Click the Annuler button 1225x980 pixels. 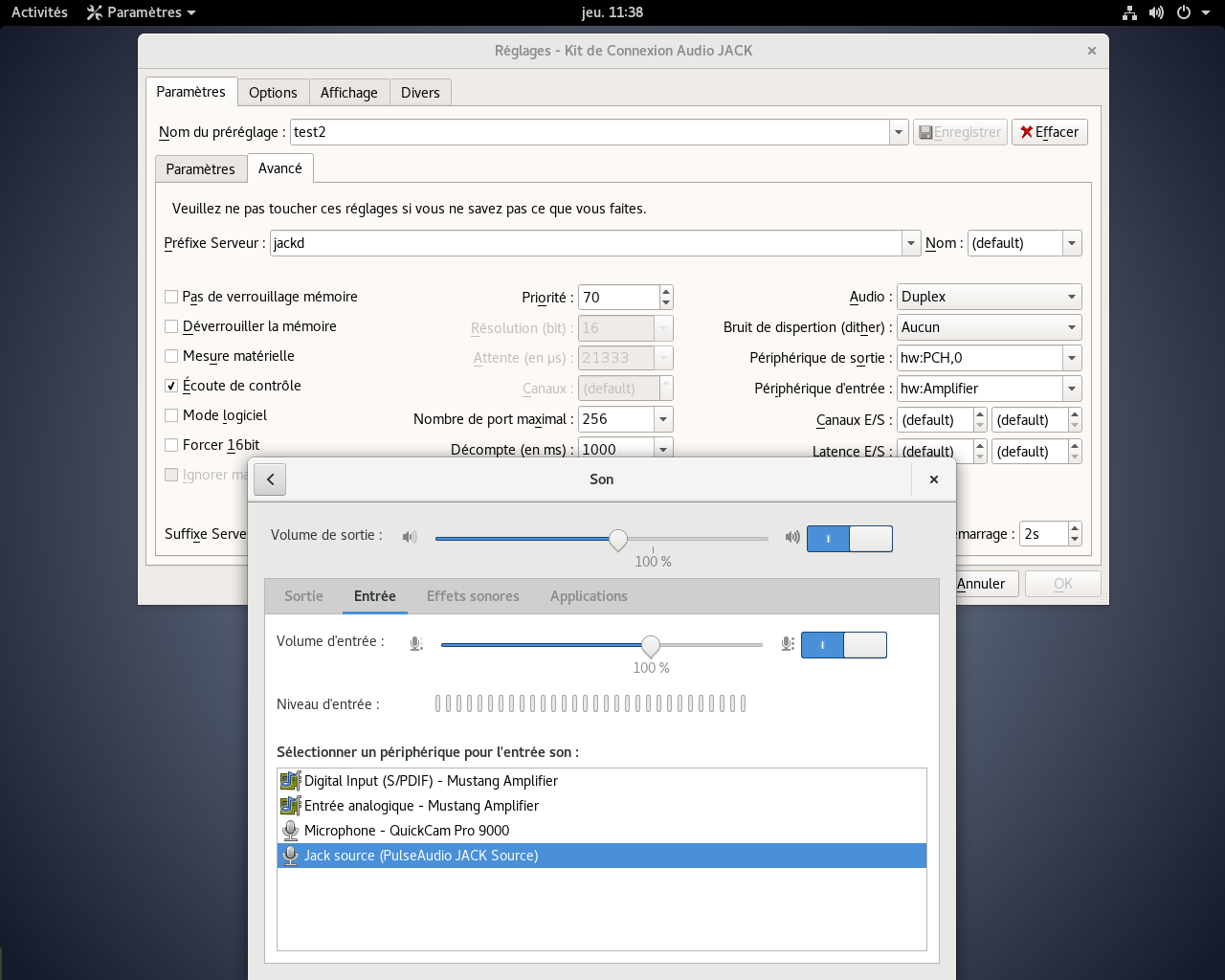(x=981, y=584)
